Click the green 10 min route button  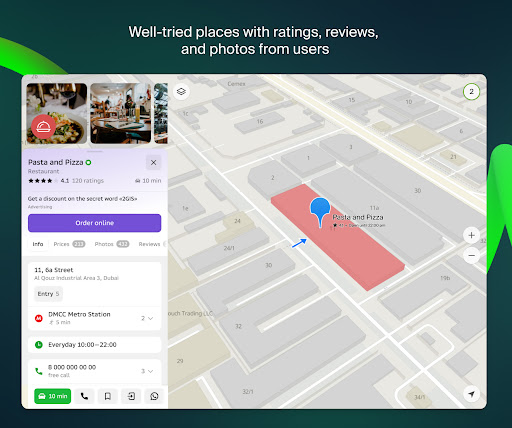pos(53,396)
